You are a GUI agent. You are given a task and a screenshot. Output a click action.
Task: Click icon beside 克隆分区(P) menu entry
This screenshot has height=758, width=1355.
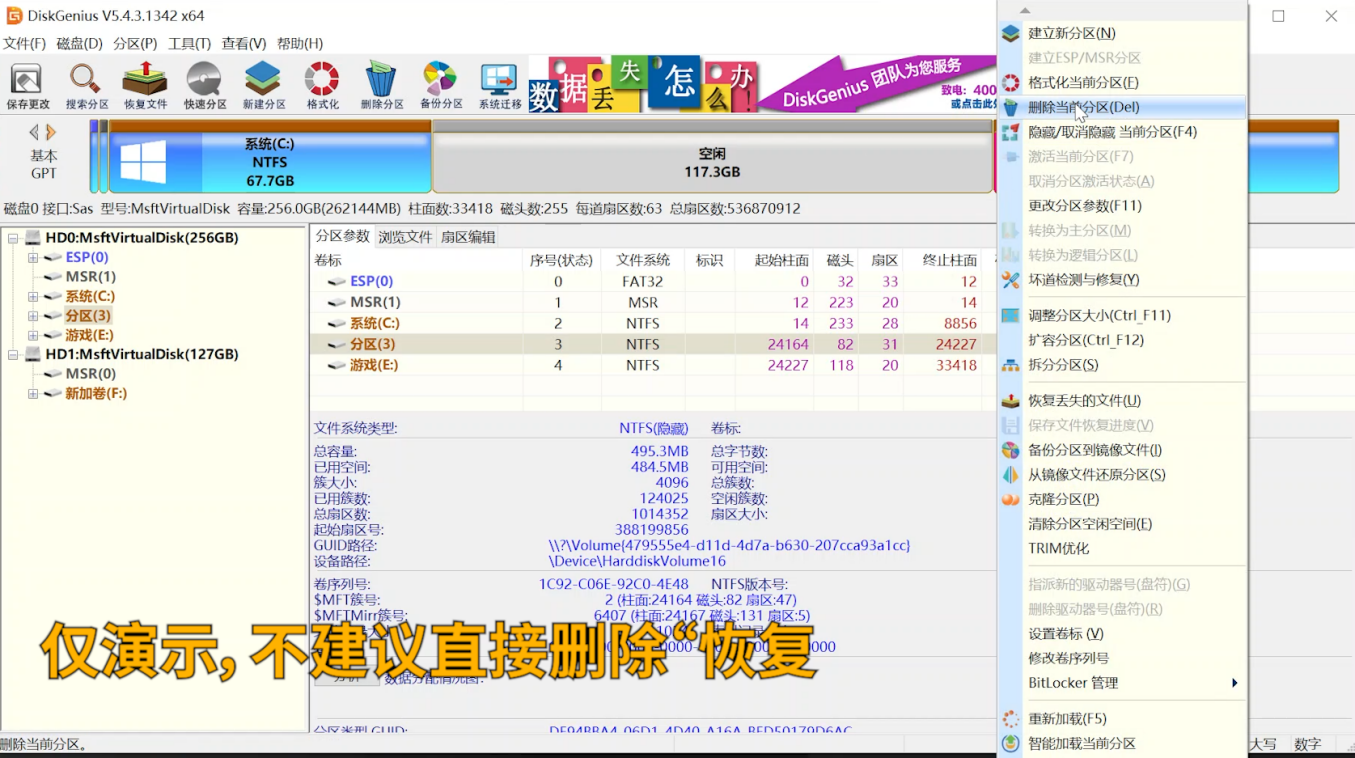click(1011, 499)
